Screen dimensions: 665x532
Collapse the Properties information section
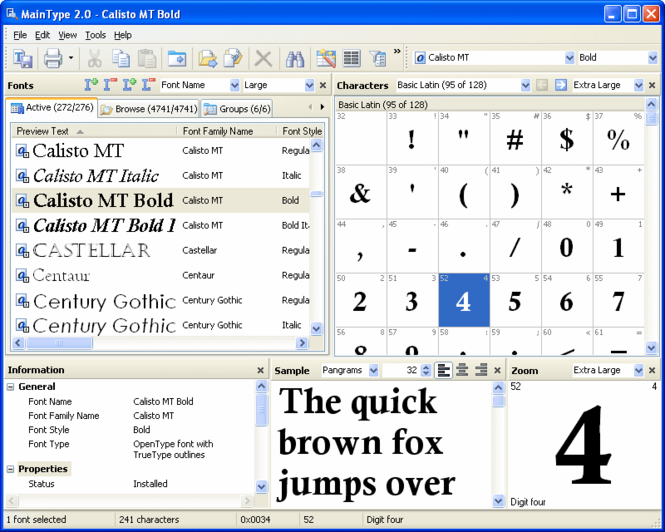point(11,469)
